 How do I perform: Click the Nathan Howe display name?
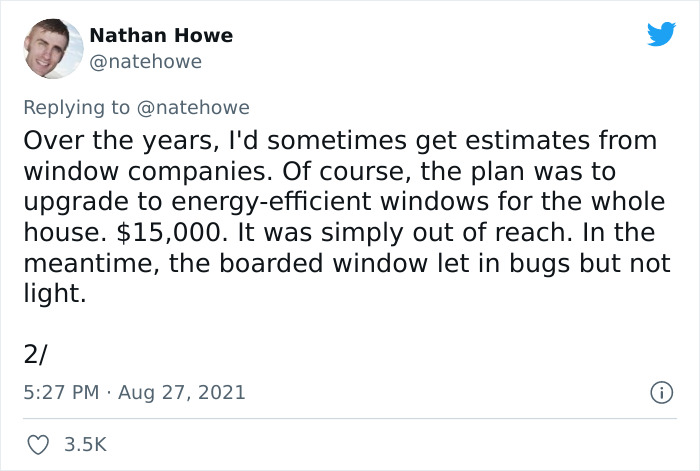click(x=161, y=35)
